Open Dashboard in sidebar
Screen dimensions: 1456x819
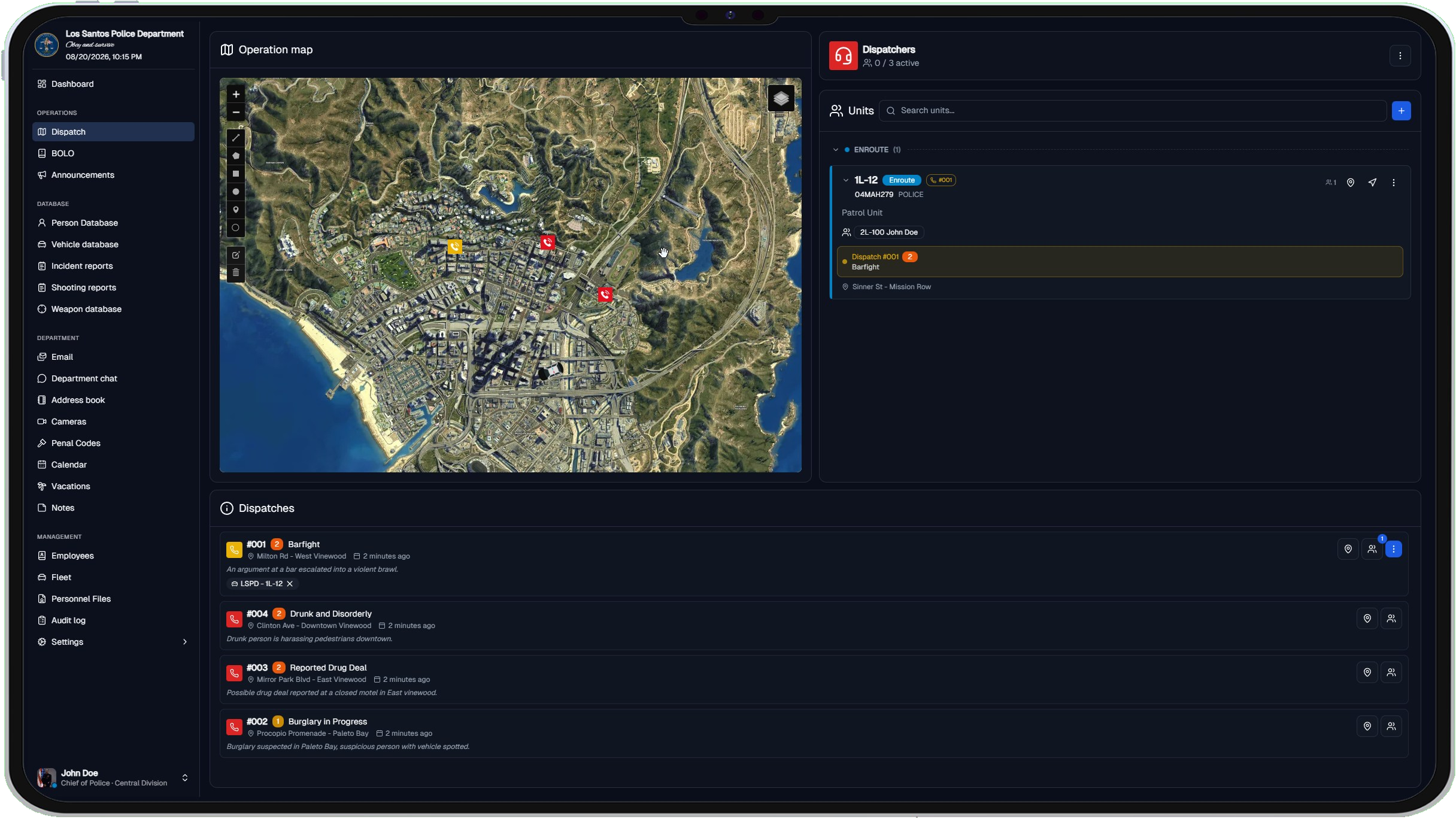pyautogui.click(x=113, y=84)
